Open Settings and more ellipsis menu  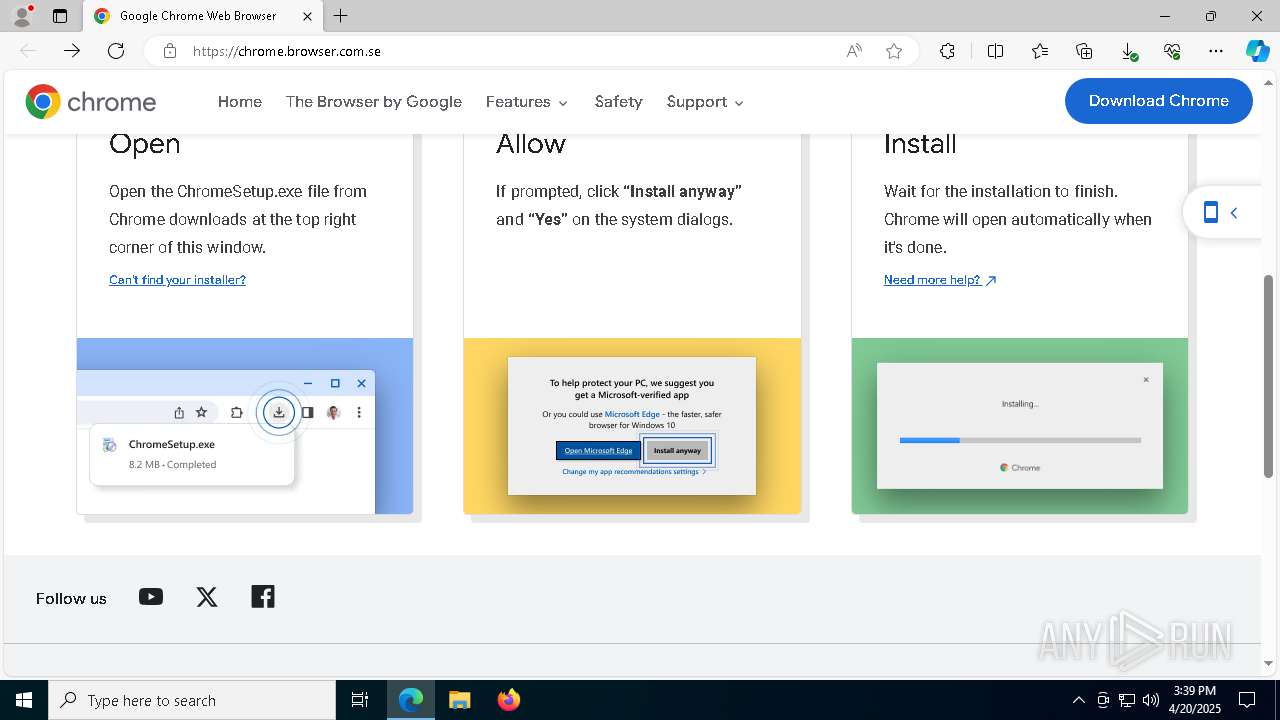pos(1216,51)
